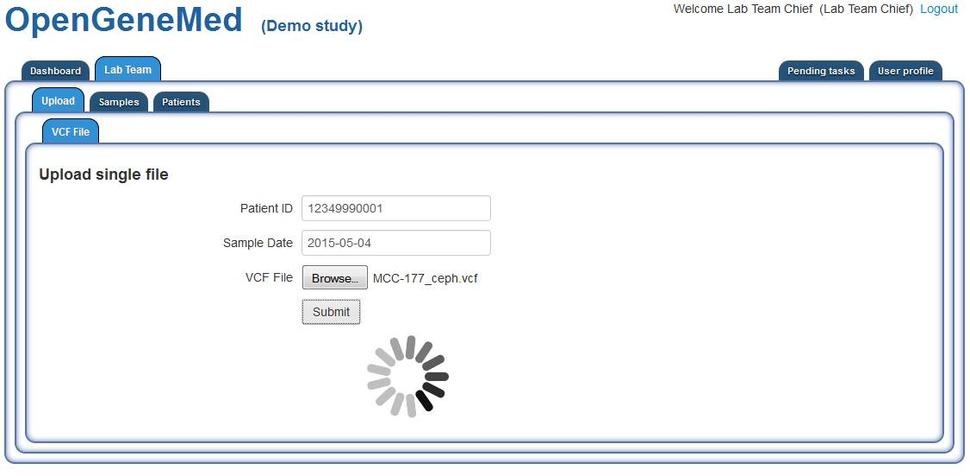Open the Dashboard tab
Viewport: 970px width, 476px height.
pos(55,71)
